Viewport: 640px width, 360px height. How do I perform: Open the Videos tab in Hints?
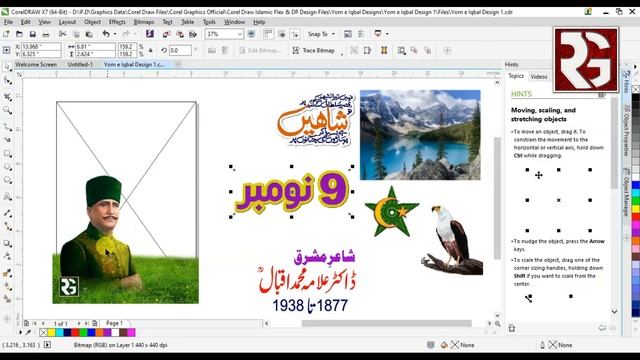(x=539, y=77)
